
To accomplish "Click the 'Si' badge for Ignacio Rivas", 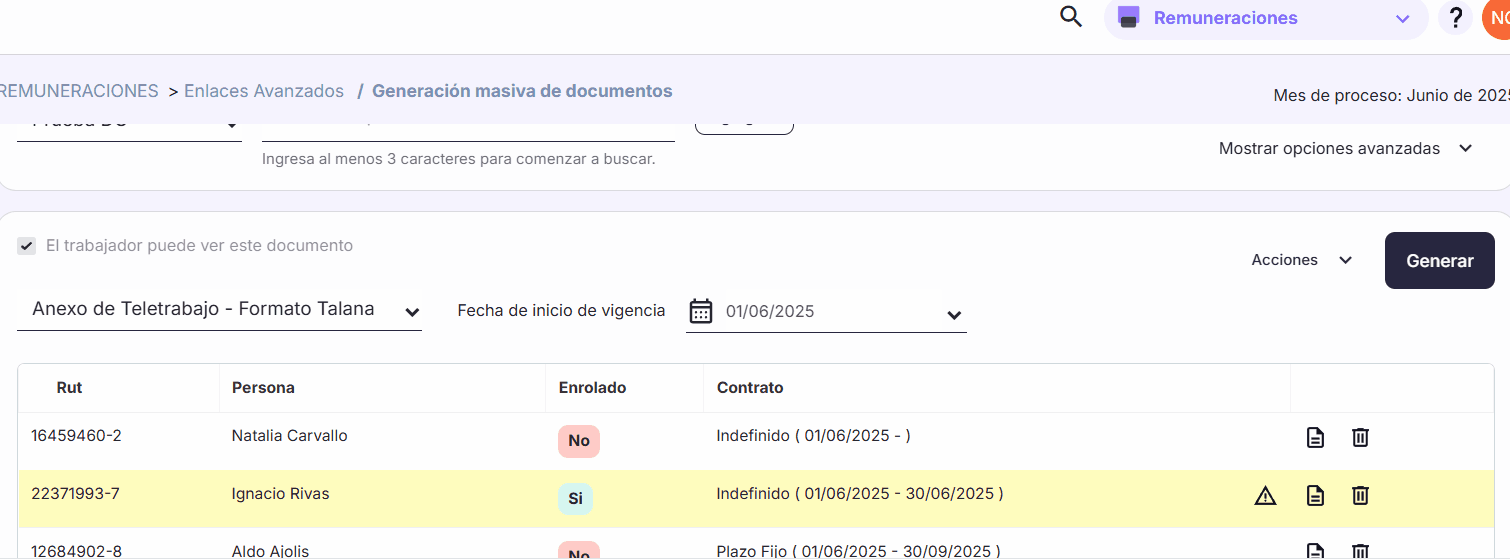I will point(575,499).
